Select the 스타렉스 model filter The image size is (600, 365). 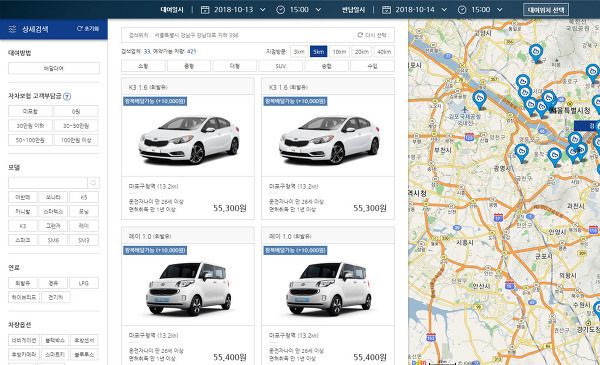[x=53, y=212]
